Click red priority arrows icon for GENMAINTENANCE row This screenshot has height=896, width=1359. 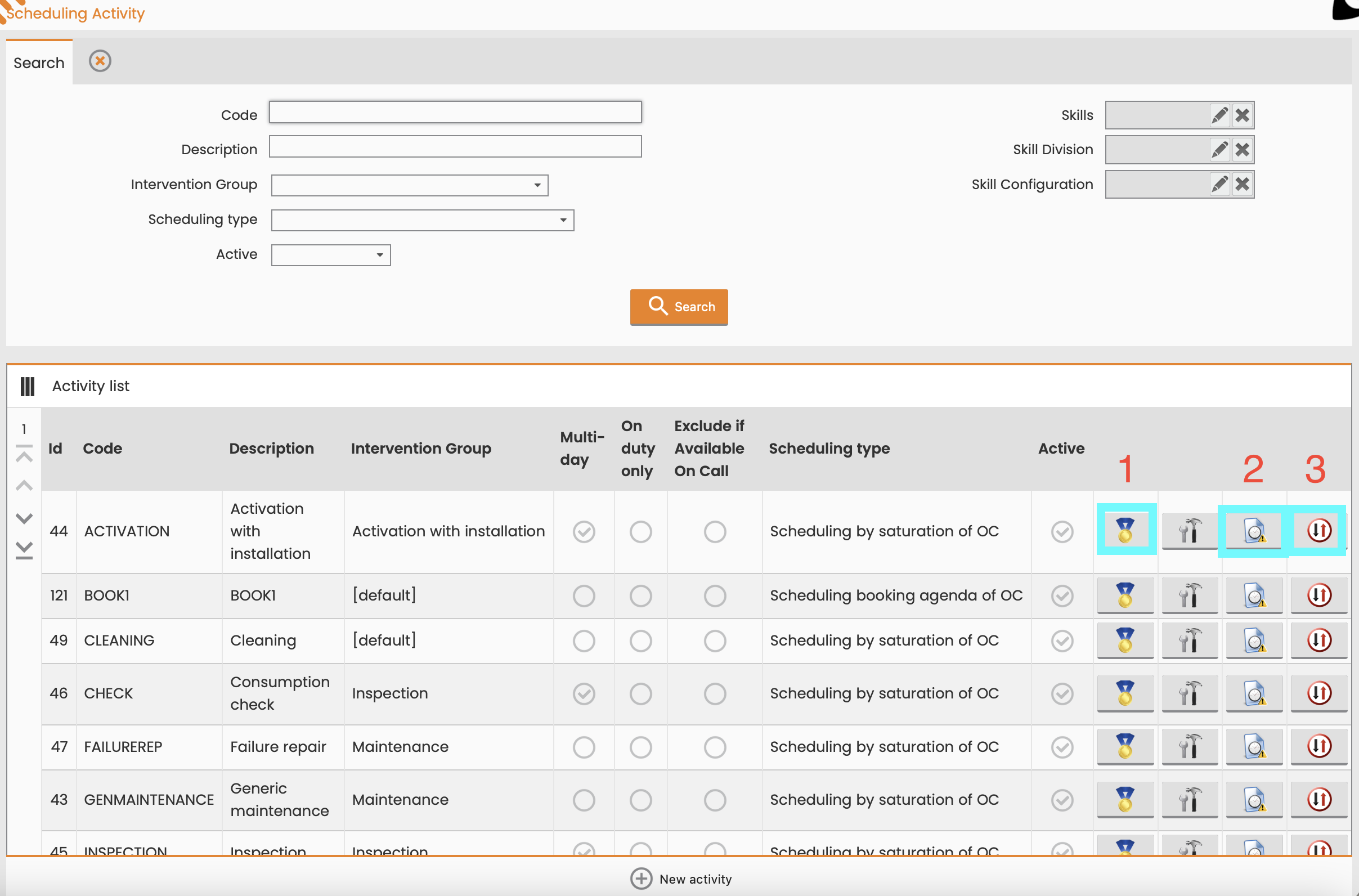click(1319, 800)
